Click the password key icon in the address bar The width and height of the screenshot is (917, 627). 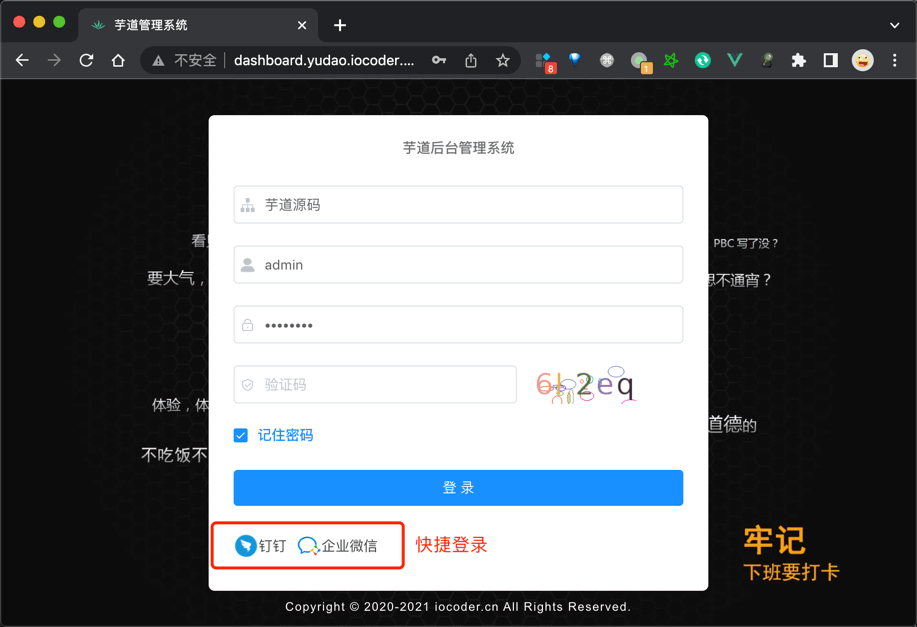click(x=439, y=60)
